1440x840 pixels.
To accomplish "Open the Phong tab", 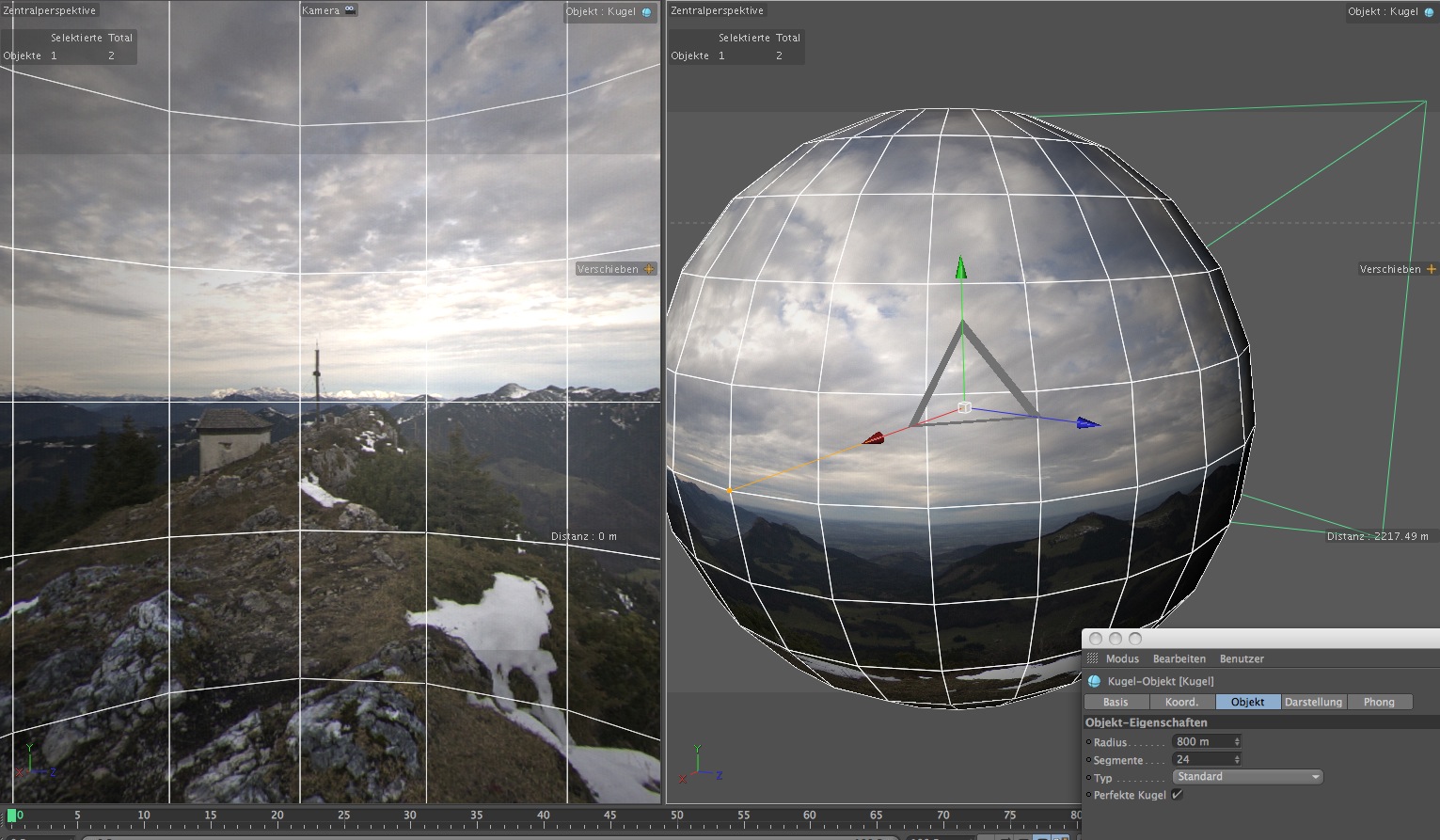I will click(x=1379, y=702).
